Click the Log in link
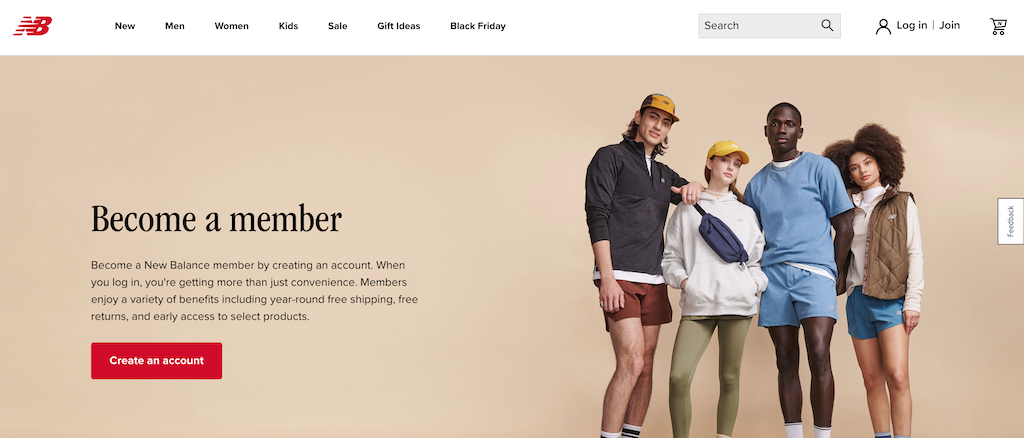The width and height of the screenshot is (1024, 438). point(912,25)
